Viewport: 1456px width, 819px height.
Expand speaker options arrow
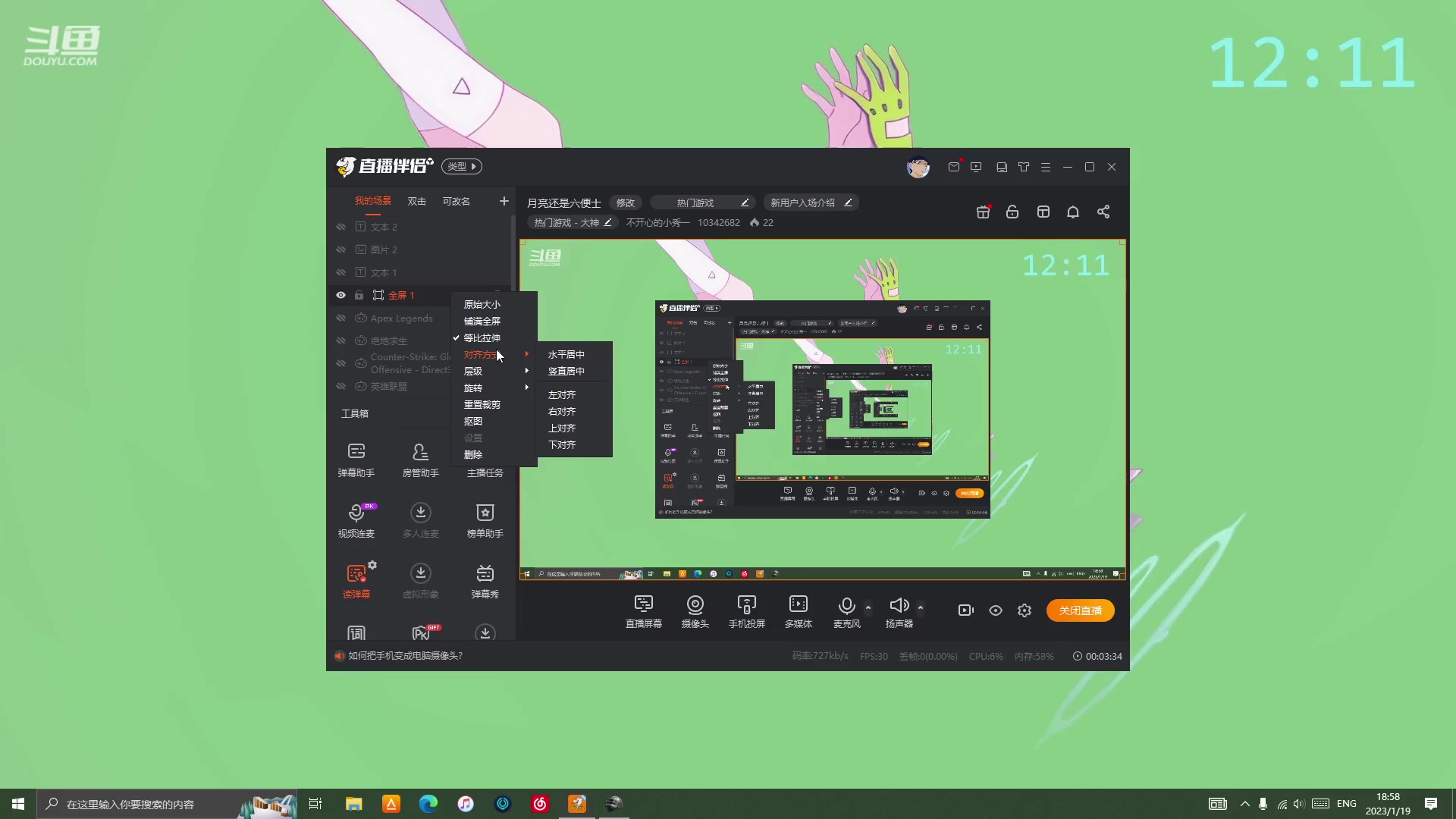(x=921, y=607)
